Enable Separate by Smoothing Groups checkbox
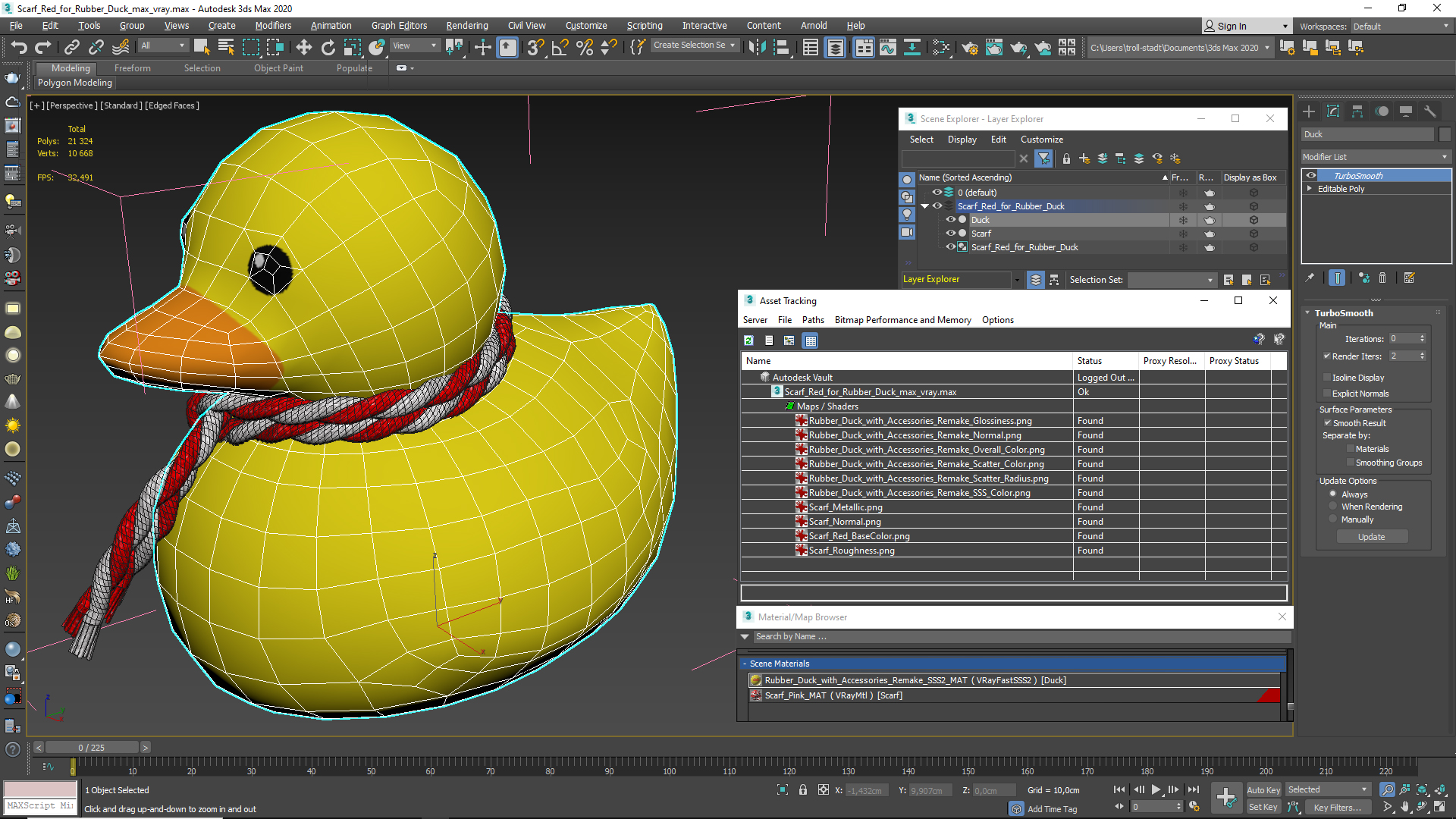The image size is (1456, 819). tap(1351, 462)
